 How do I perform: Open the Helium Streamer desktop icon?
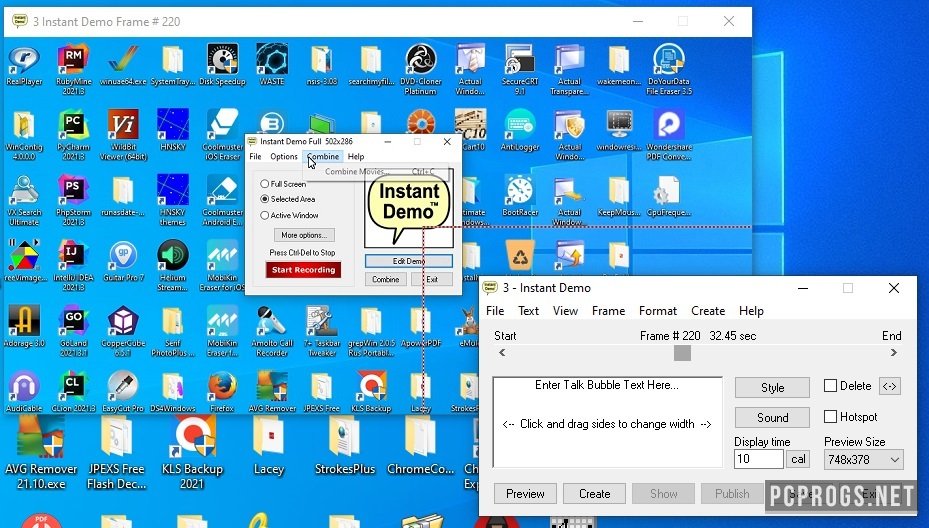[172, 265]
